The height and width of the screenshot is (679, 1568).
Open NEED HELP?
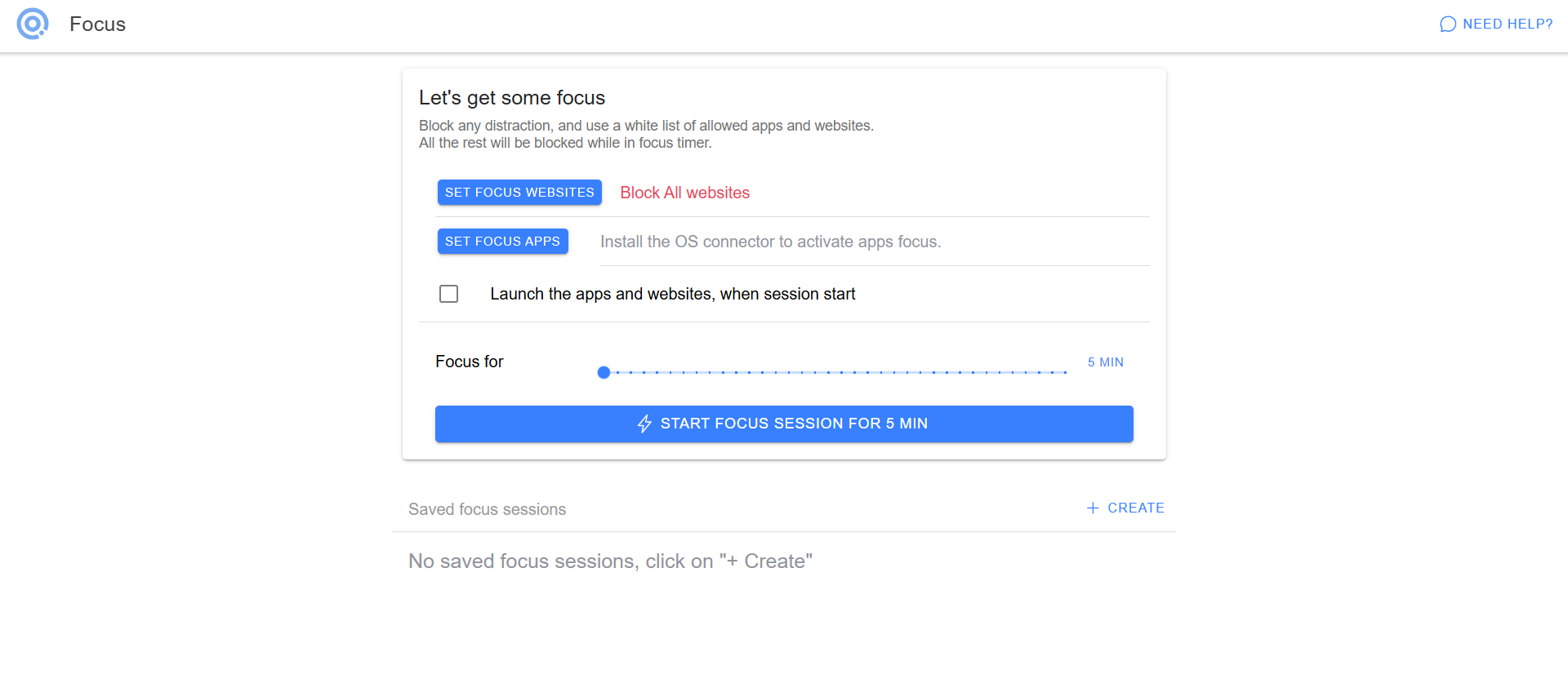pos(1507,24)
